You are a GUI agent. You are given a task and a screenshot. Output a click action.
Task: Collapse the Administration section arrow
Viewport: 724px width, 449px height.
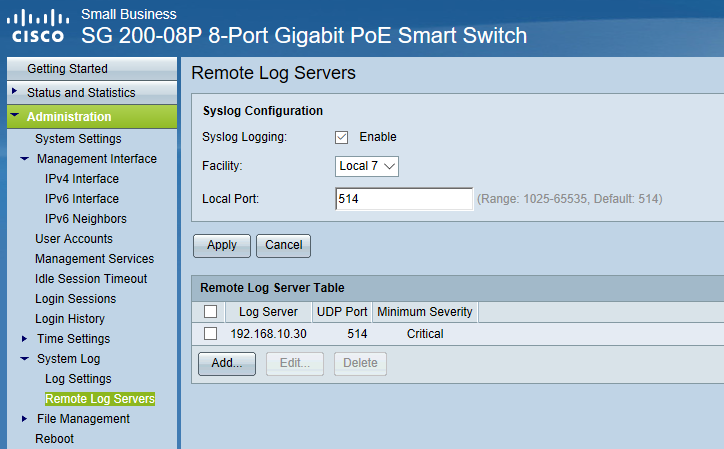[x=15, y=115]
